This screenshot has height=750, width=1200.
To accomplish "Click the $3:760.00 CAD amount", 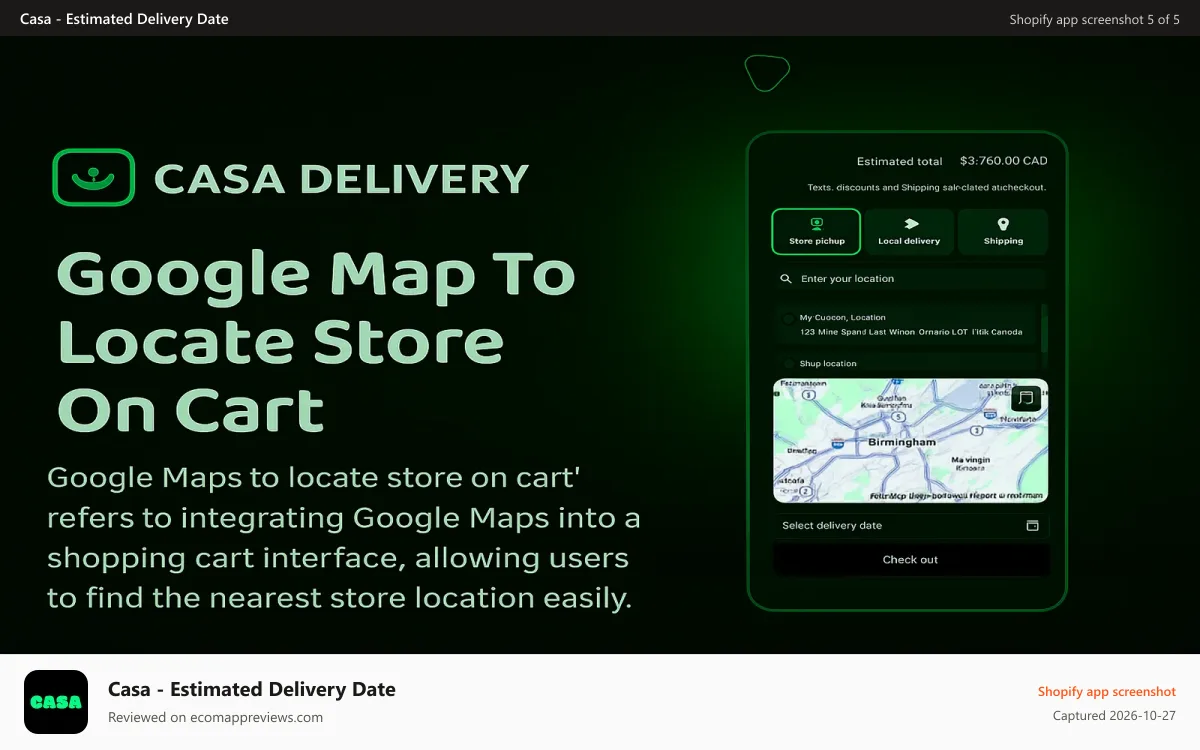I will point(1004,160).
